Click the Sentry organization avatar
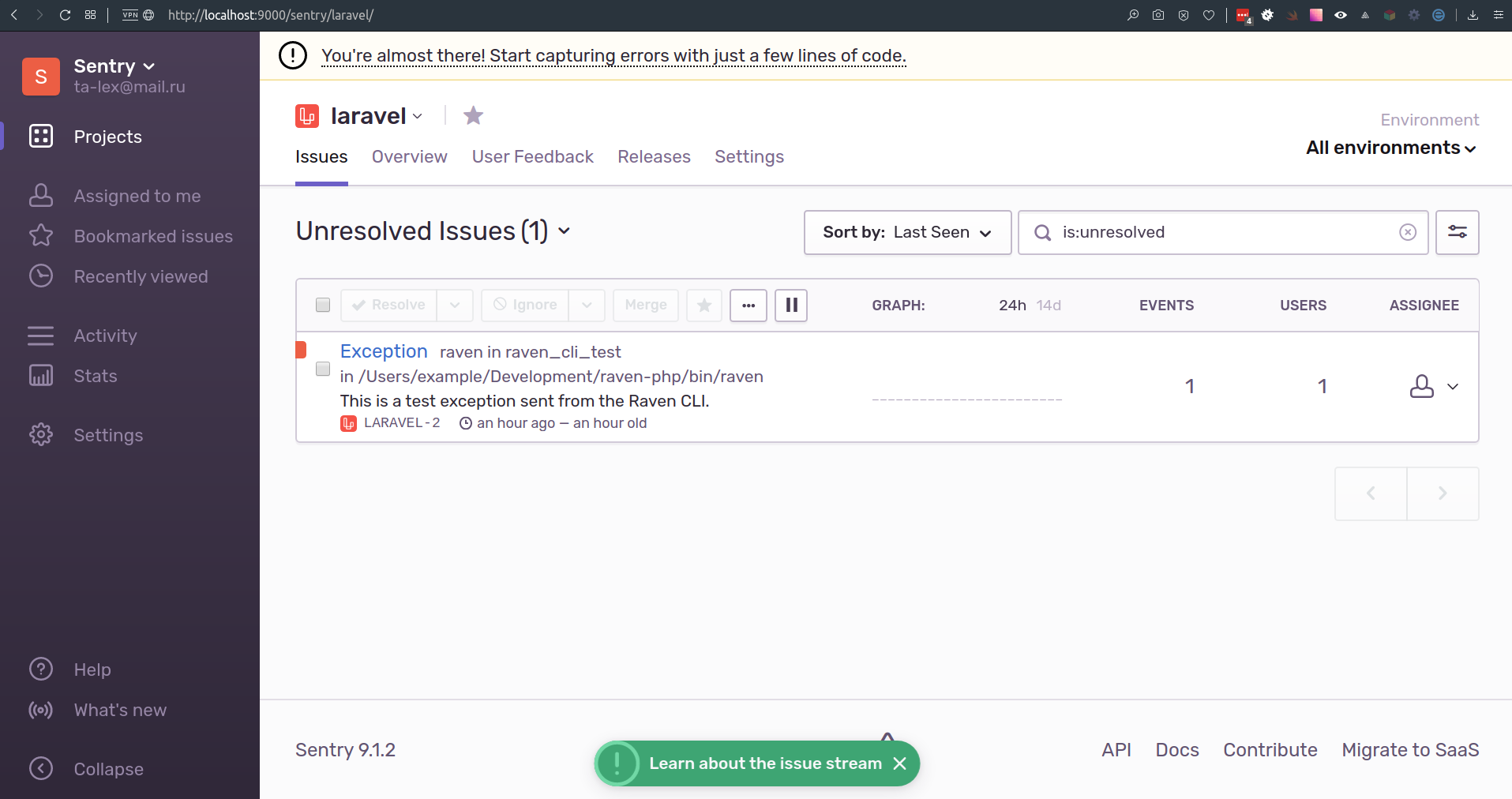The image size is (1512, 799). [41, 77]
